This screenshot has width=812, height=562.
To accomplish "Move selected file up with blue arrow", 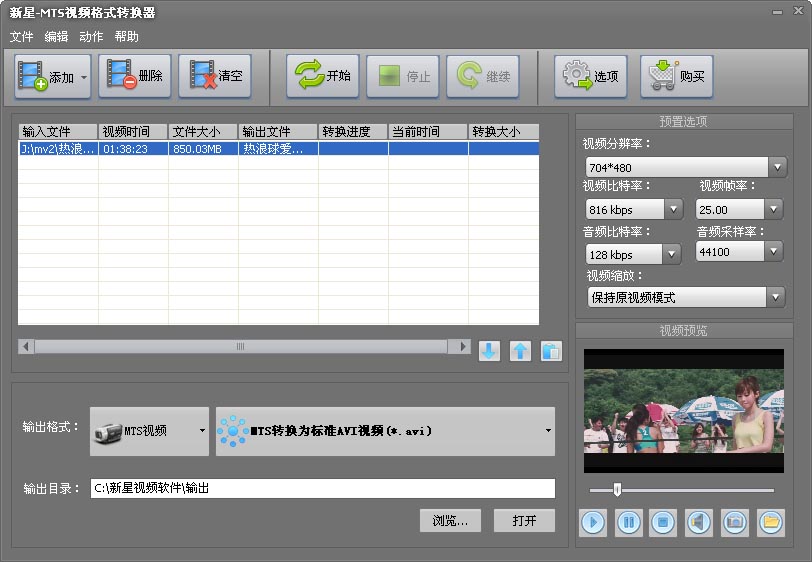I will point(520,351).
